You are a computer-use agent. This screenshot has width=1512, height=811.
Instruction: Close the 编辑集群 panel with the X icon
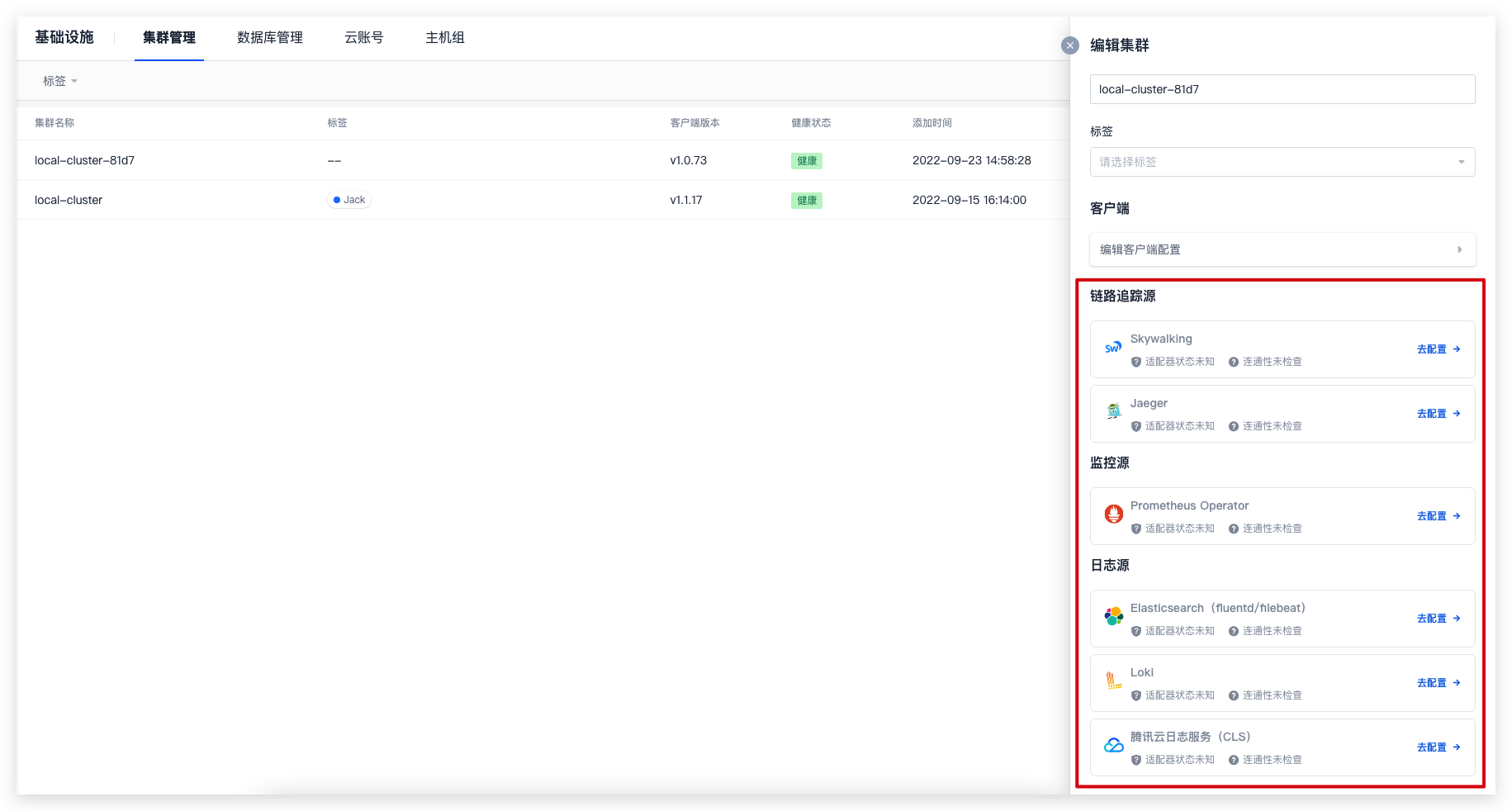(x=1070, y=45)
